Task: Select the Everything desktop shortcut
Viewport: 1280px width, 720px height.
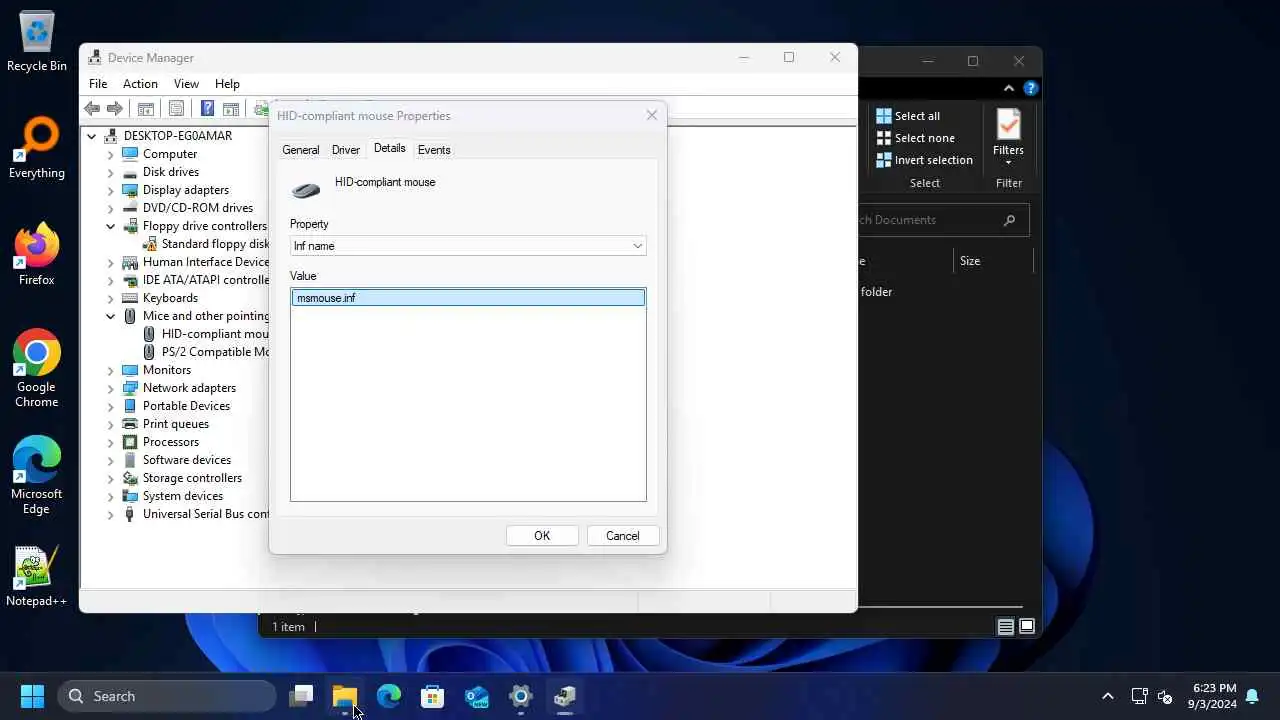Action: (x=37, y=148)
